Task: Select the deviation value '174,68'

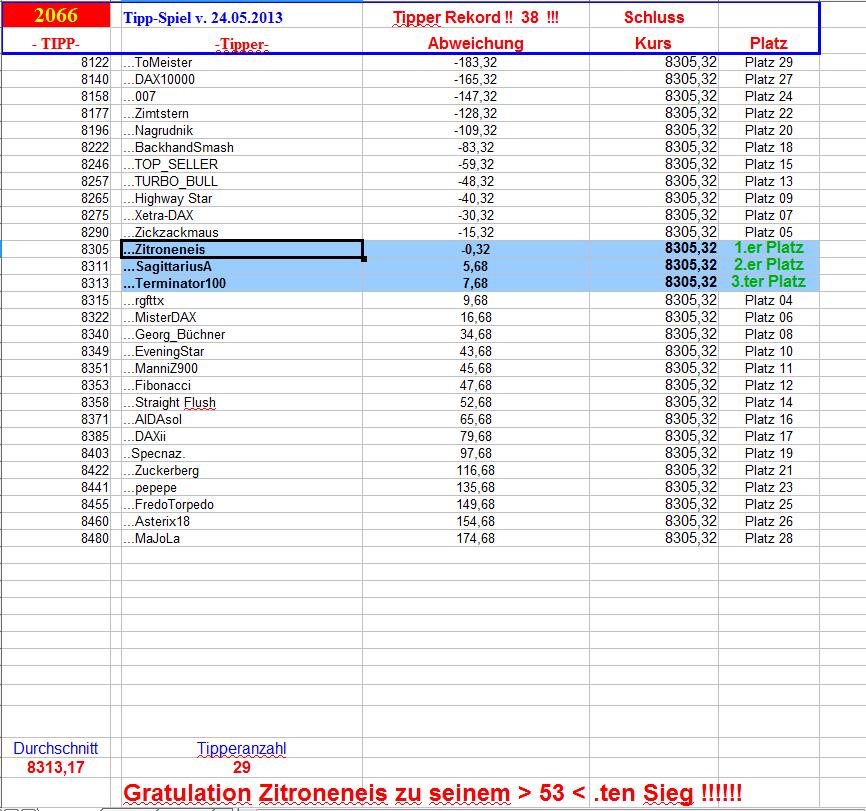Action: pyautogui.click(x=476, y=538)
